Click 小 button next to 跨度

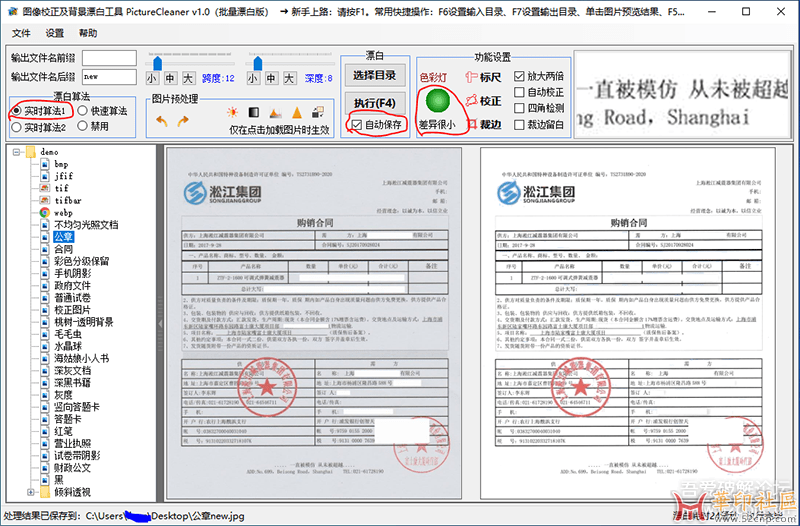click(x=152, y=78)
